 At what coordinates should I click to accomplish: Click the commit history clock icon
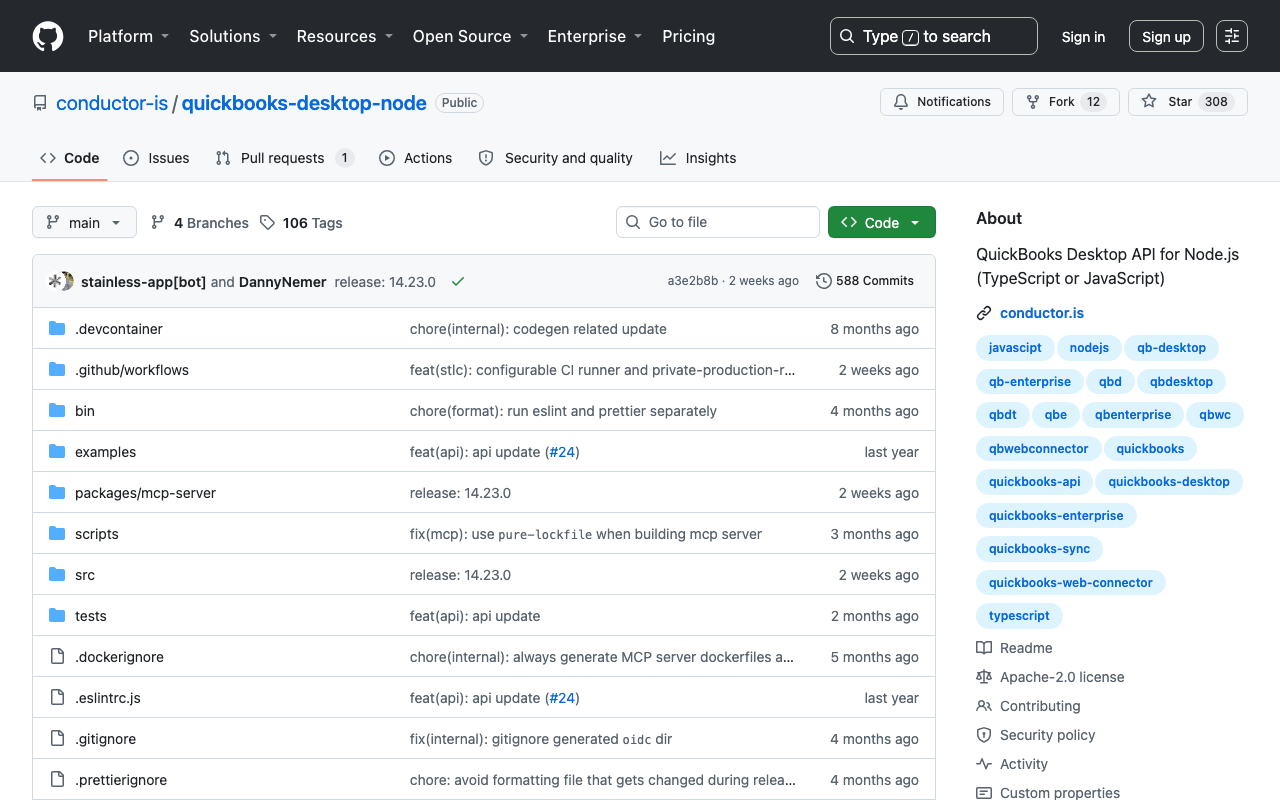824,281
